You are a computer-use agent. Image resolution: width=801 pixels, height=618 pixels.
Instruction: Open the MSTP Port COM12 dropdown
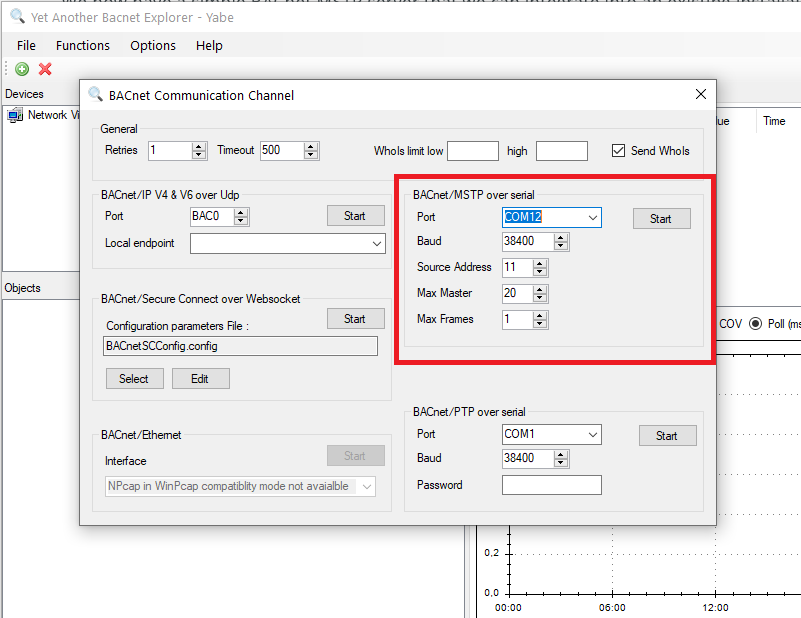click(x=593, y=218)
